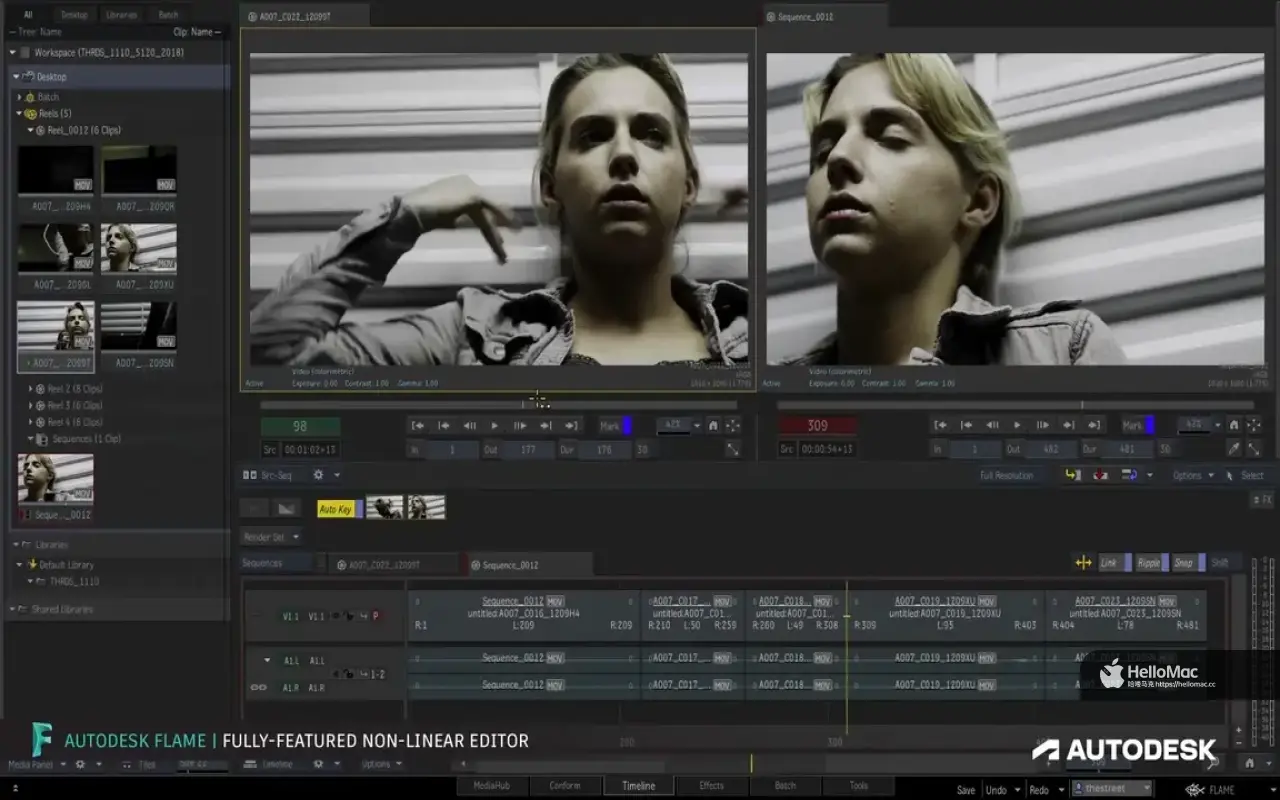This screenshot has width=1280, height=800.
Task: Click the blue replace edit icon
Action: (1129, 475)
